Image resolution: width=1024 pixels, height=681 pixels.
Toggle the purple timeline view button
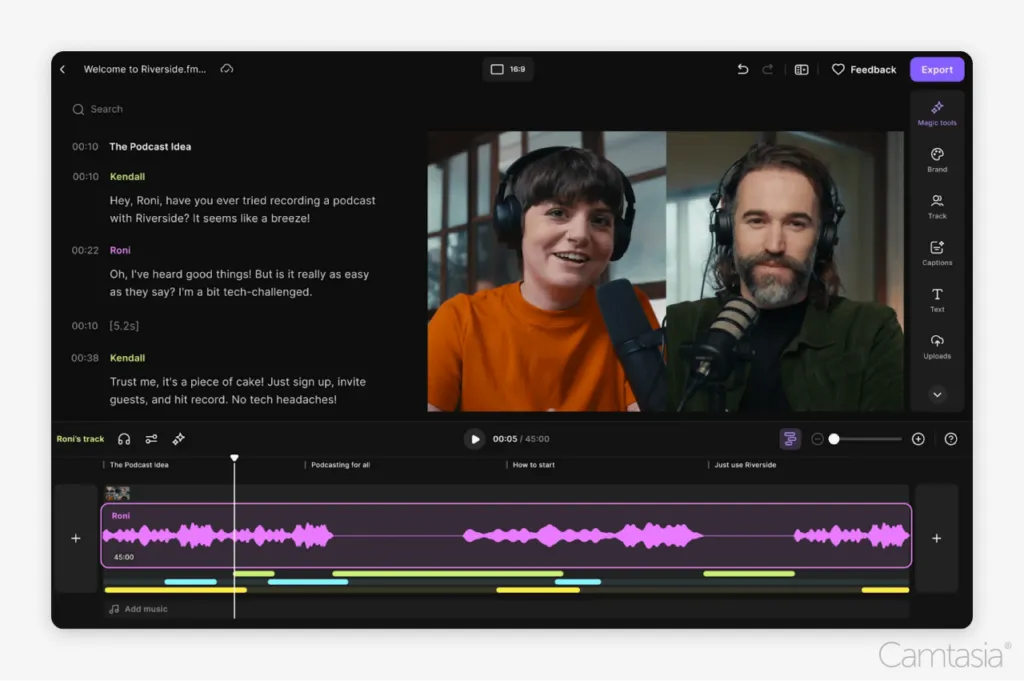790,439
